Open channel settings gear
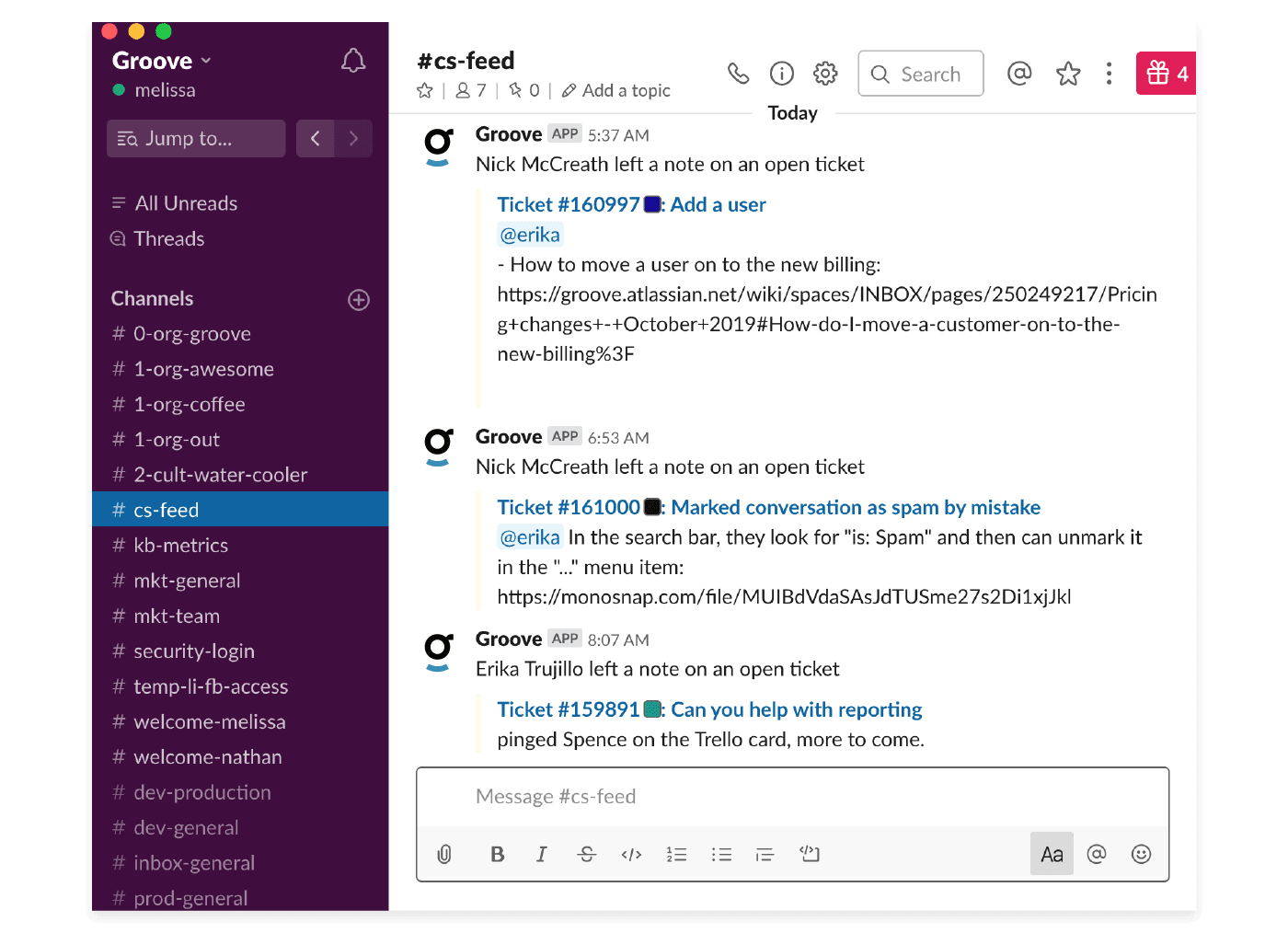 [x=825, y=73]
